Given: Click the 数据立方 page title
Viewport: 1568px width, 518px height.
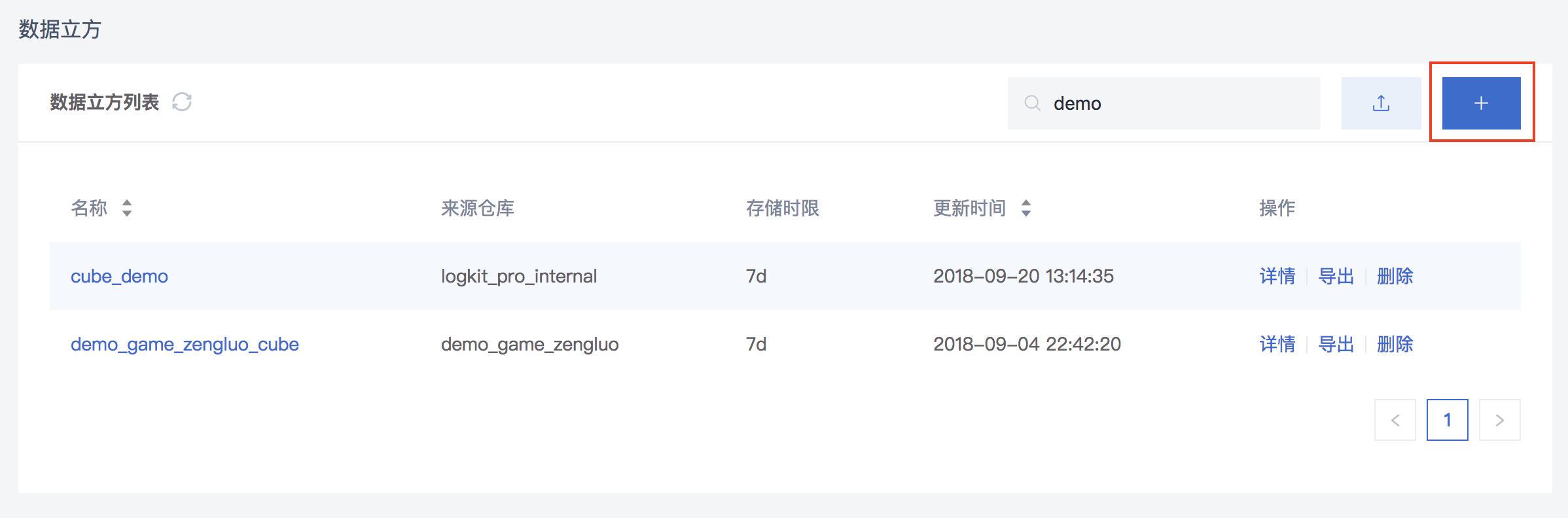Looking at the screenshot, I should click(x=60, y=29).
